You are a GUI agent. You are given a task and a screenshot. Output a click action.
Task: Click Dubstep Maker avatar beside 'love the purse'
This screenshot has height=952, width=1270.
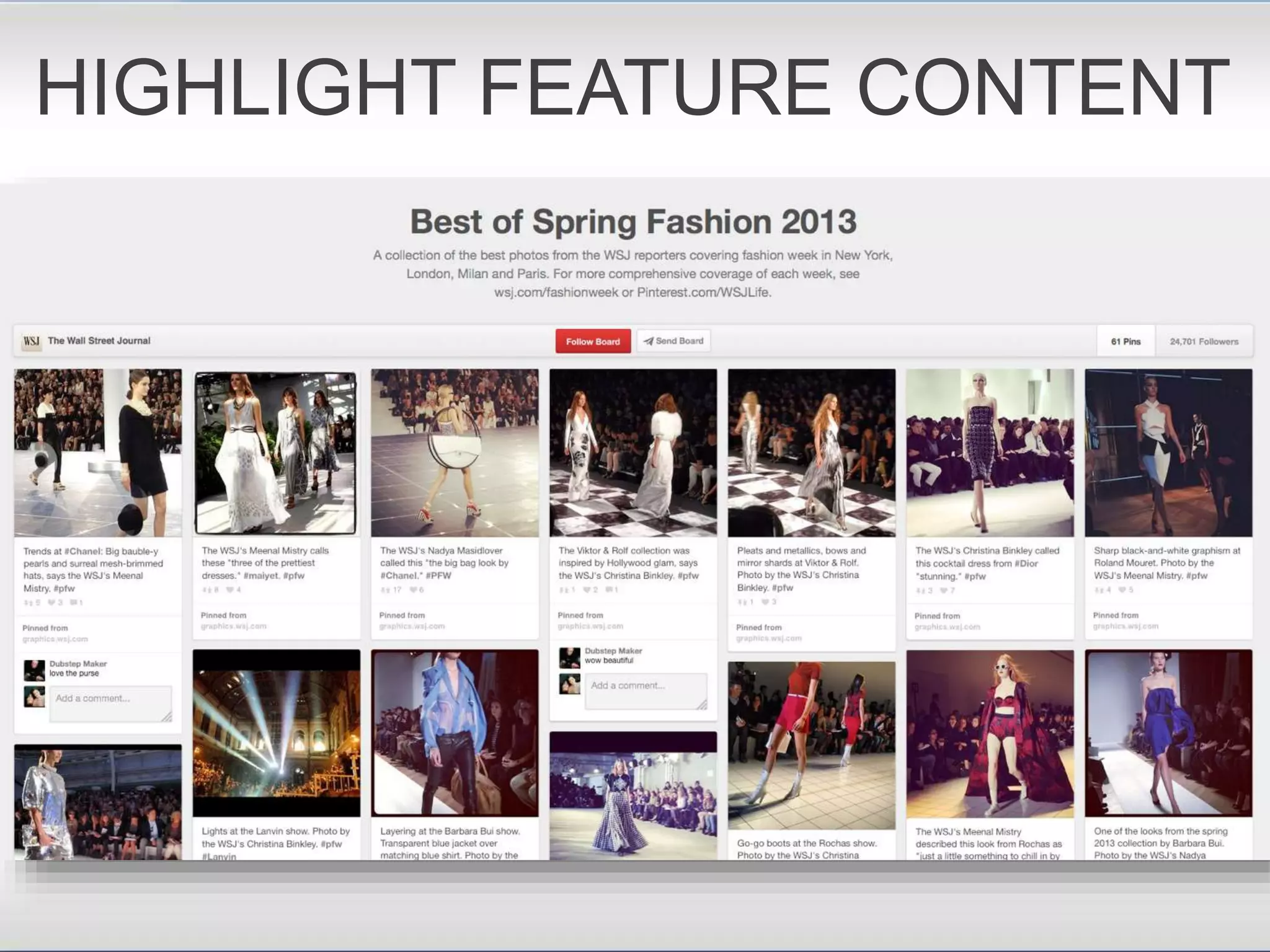click(34, 670)
